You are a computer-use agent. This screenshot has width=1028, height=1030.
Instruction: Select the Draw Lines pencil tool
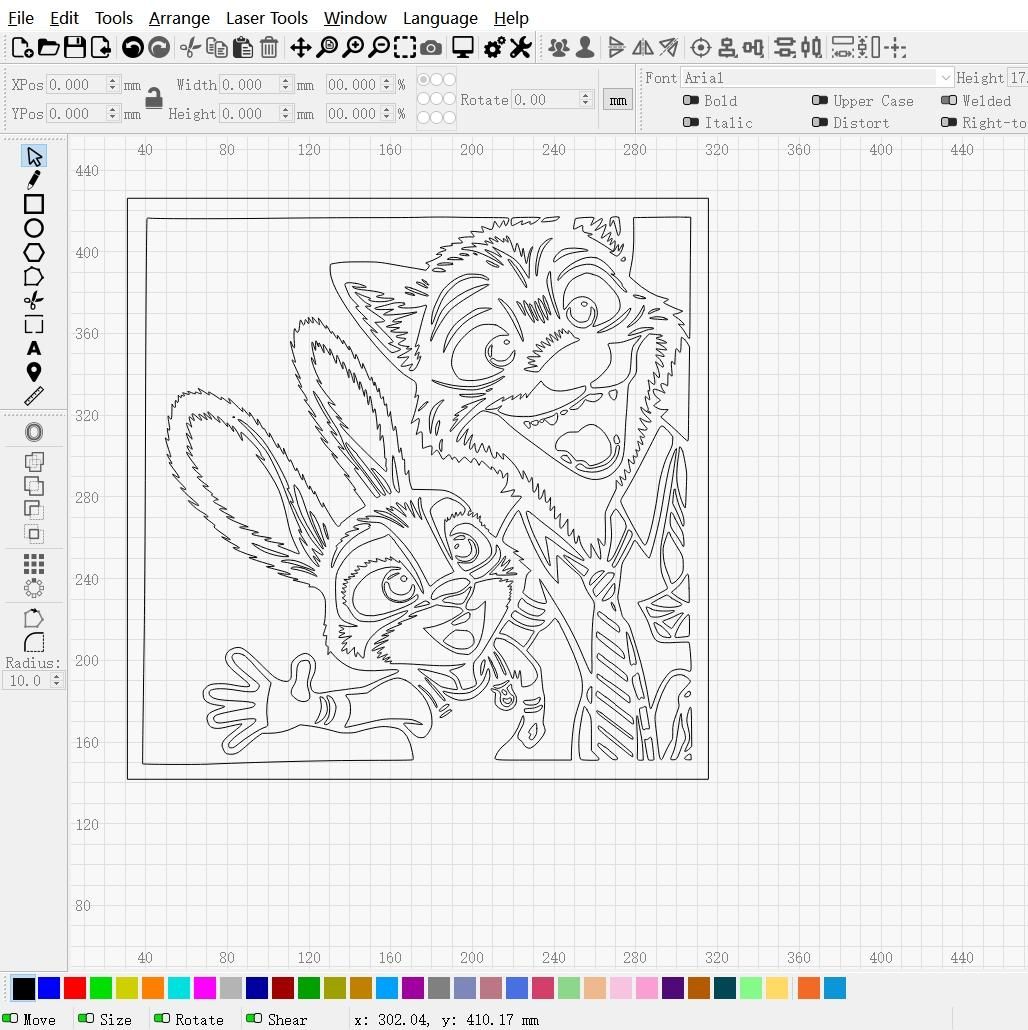pyautogui.click(x=34, y=180)
